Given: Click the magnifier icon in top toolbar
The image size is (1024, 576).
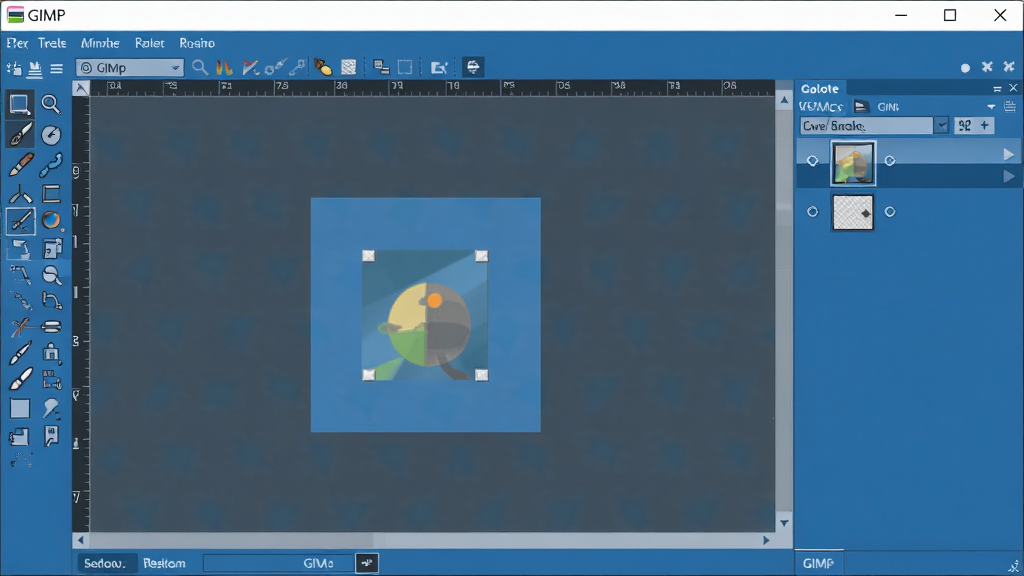Looking at the screenshot, I should point(200,67).
